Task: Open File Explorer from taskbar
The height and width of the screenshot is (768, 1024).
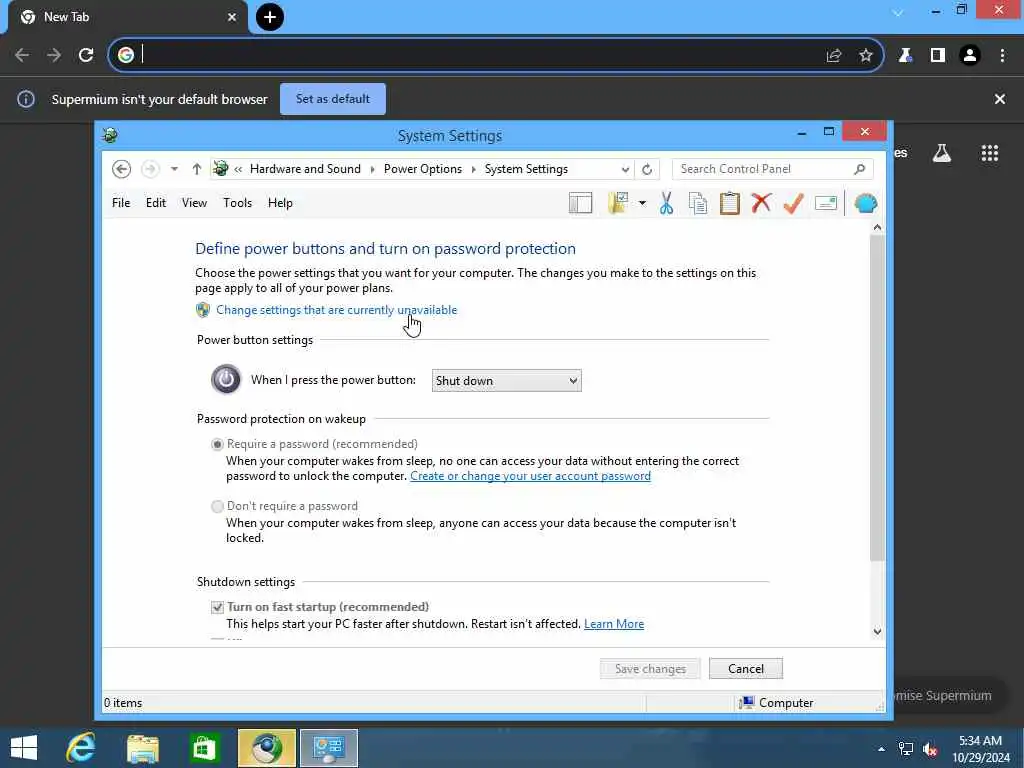Action: click(x=143, y=748)
